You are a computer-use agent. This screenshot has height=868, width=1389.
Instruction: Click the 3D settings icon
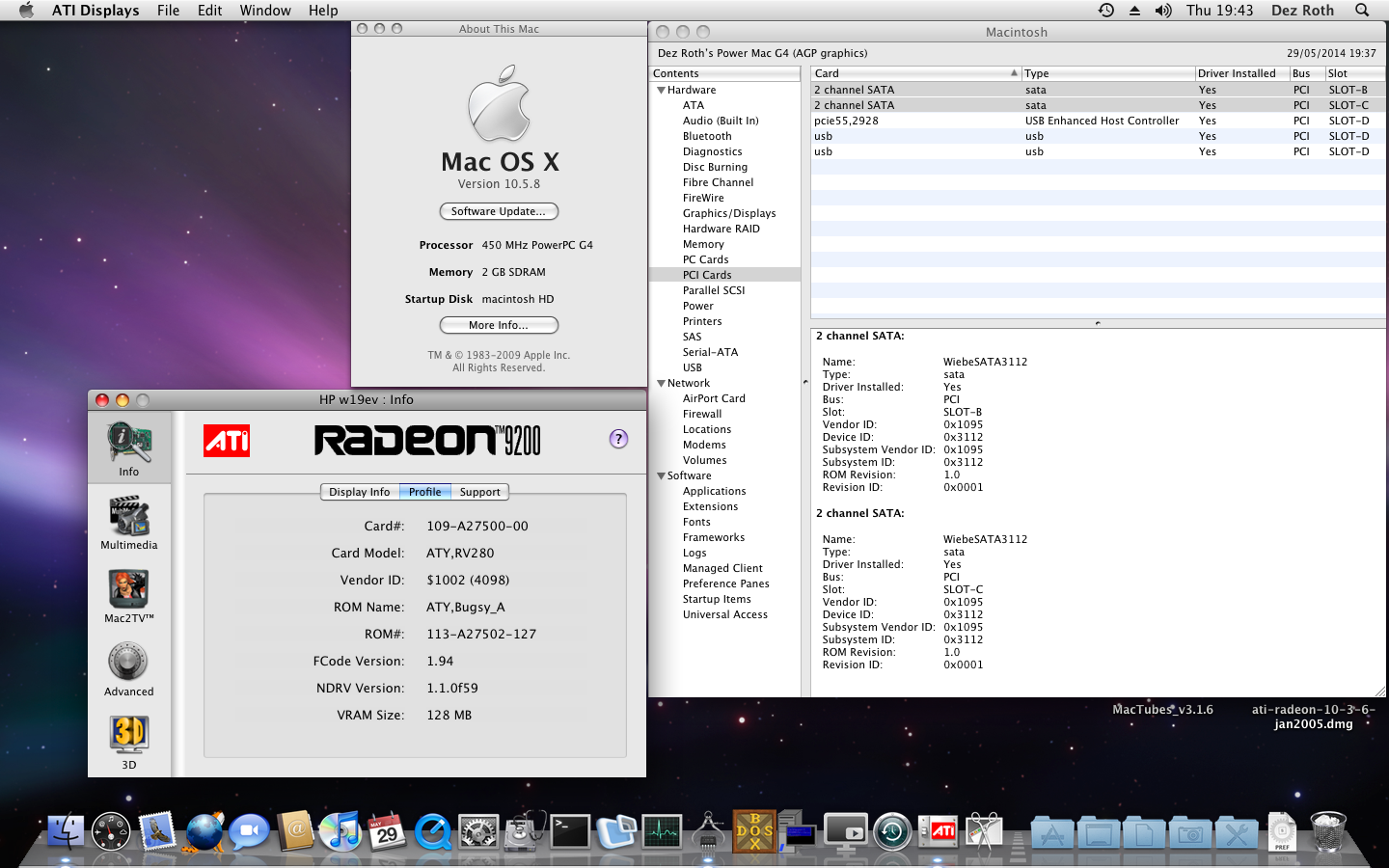click(128, 740)
